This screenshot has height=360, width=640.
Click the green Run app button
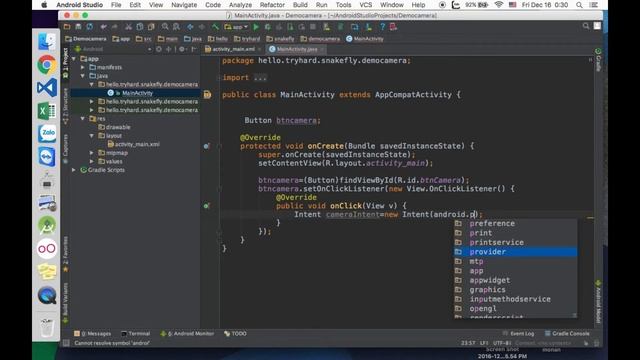256,27
